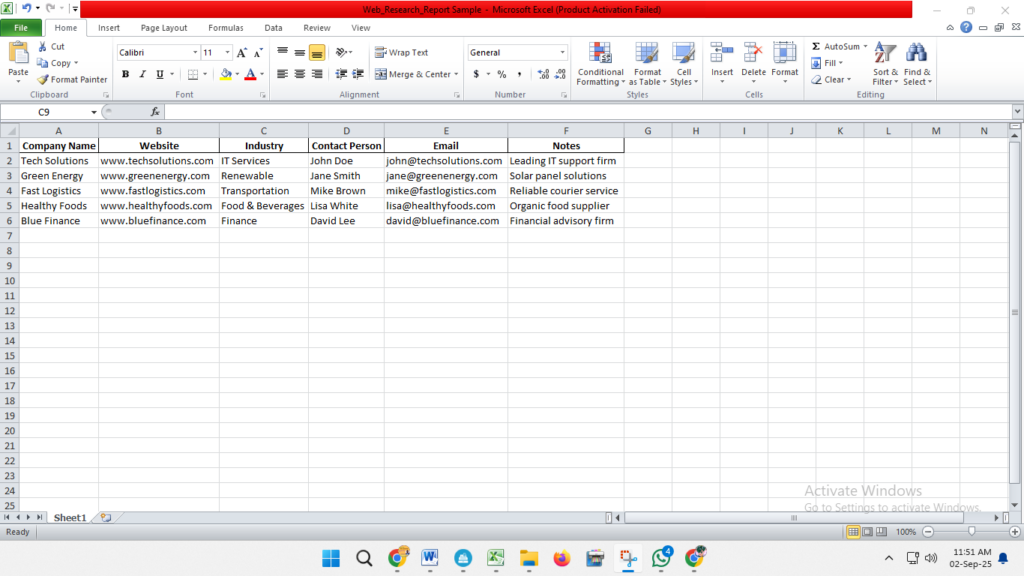This screenshot has width=1024, height=576.
Task: Open the Find & Select binoculars
Action: [x=916, y=64]
